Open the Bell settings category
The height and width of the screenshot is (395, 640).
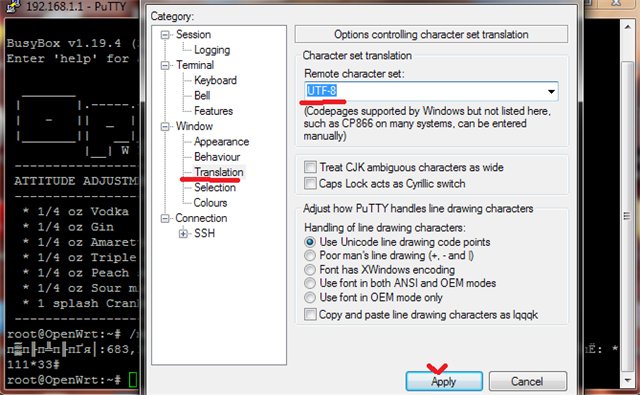tap(202, 95)
